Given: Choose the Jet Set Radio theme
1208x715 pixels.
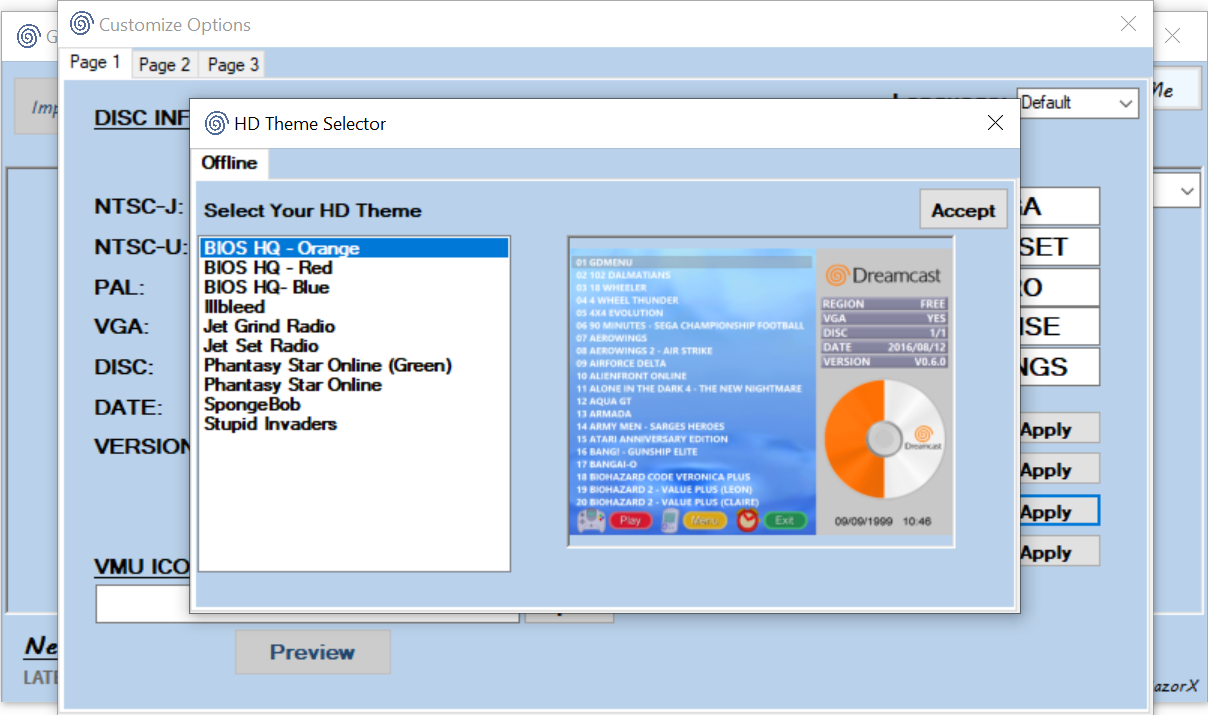Looking at the screenshot, I should (x=355, y=346).
